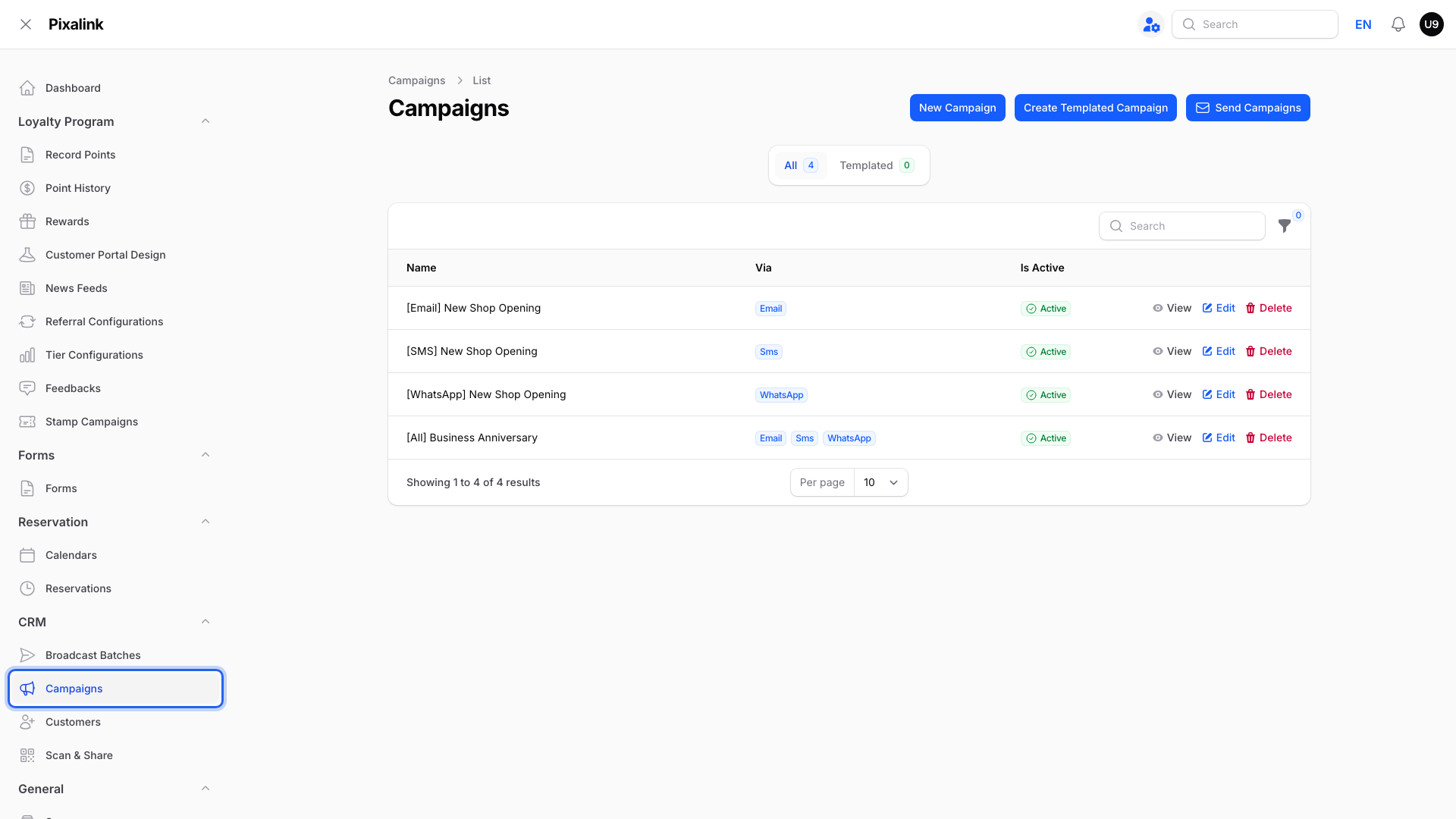The image size is (1456, 819).
Task: Click the New Campaign button
Action: click(957, 108)
